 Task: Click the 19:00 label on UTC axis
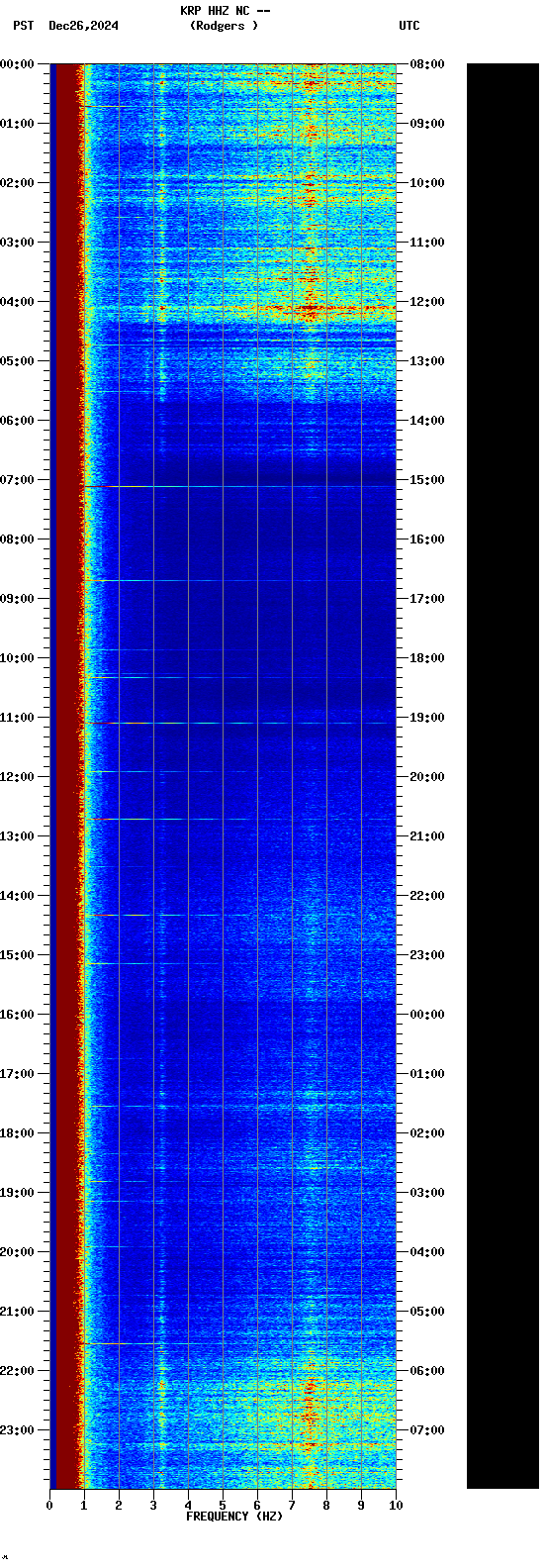click(x=426, y=718)
